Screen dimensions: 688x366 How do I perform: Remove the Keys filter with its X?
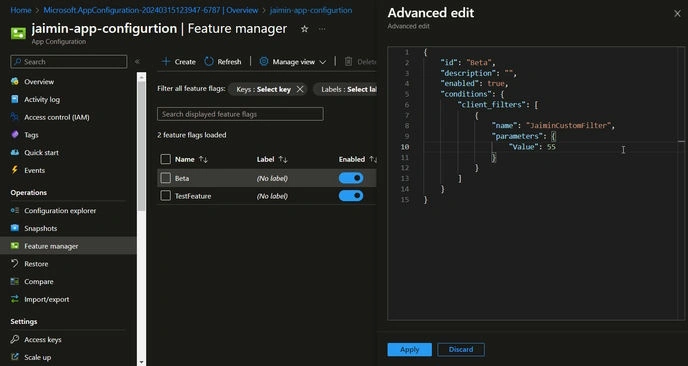click(300, 89)
